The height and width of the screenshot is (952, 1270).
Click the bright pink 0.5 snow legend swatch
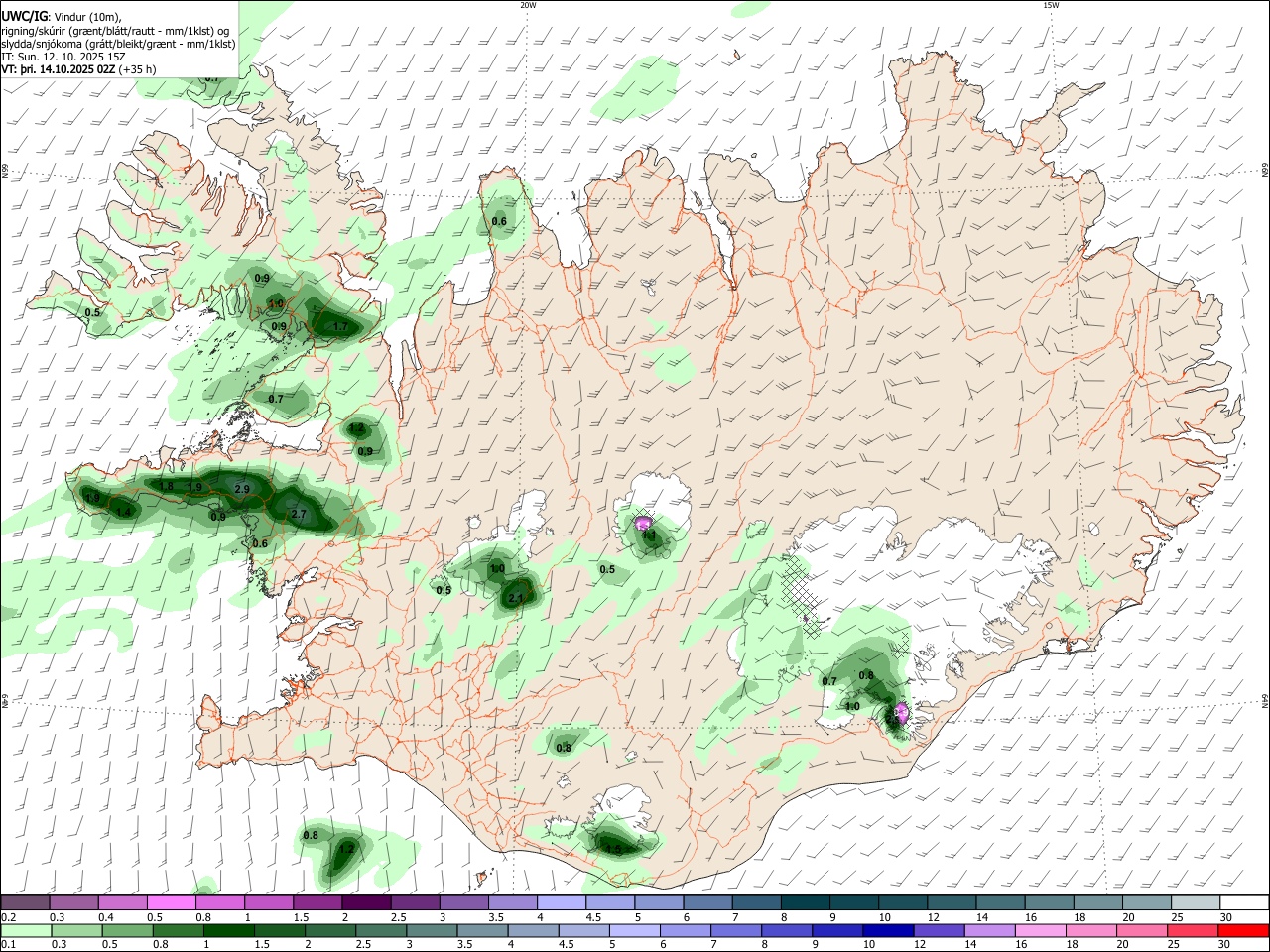171,902
